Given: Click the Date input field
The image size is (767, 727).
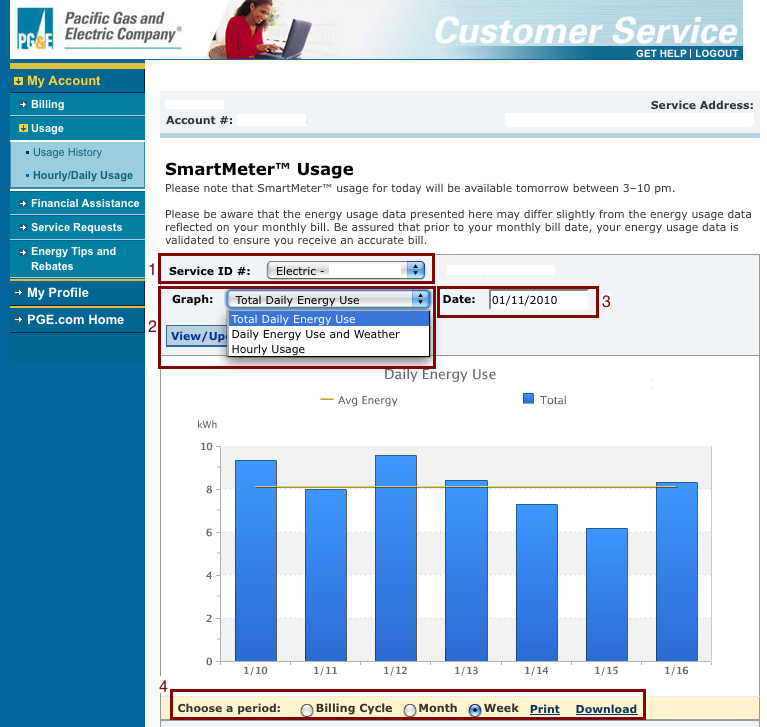Looking at the screenshot, I should click(538, 300).
